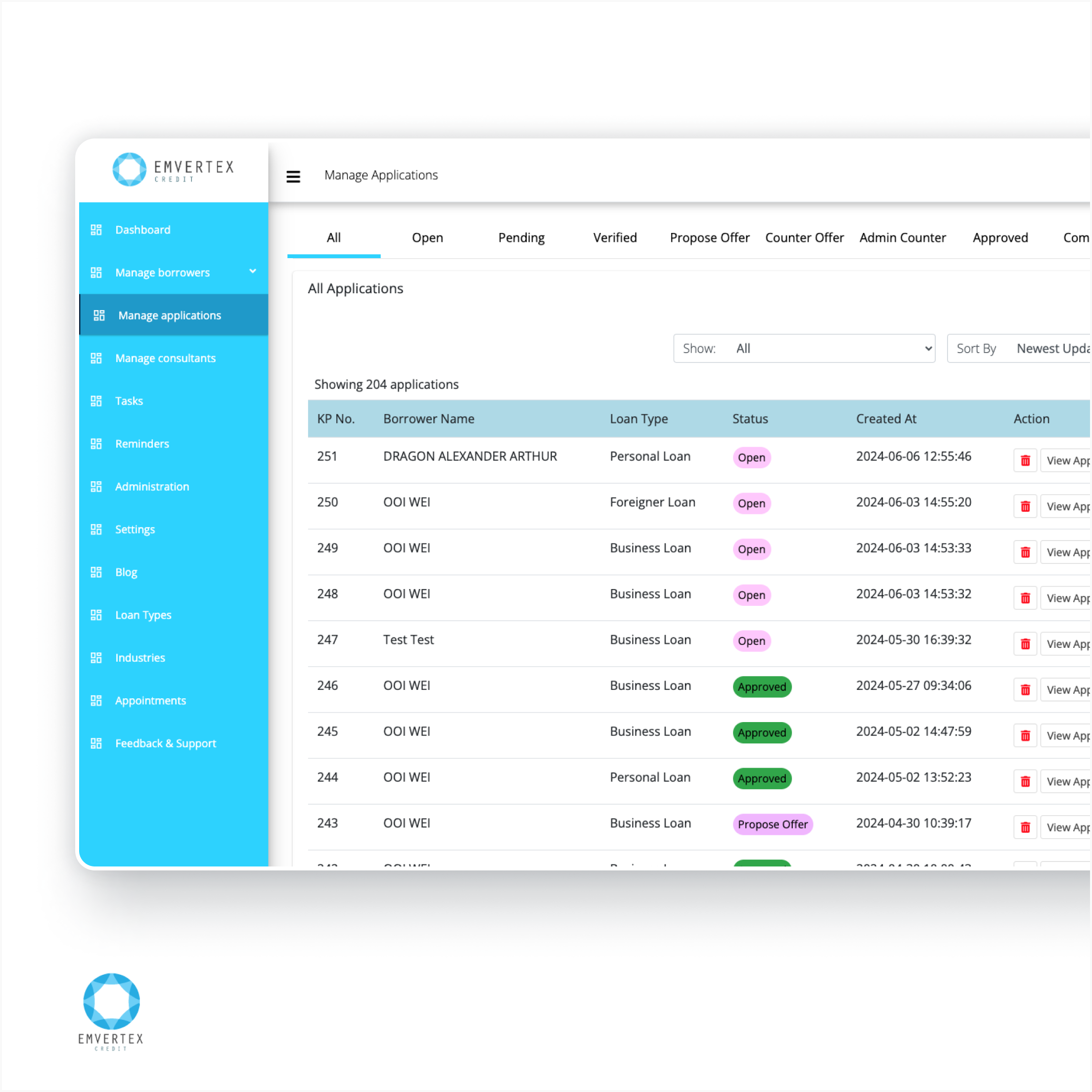
Task: Switch to the Propose Offer tab
Action: pos(709,238)
